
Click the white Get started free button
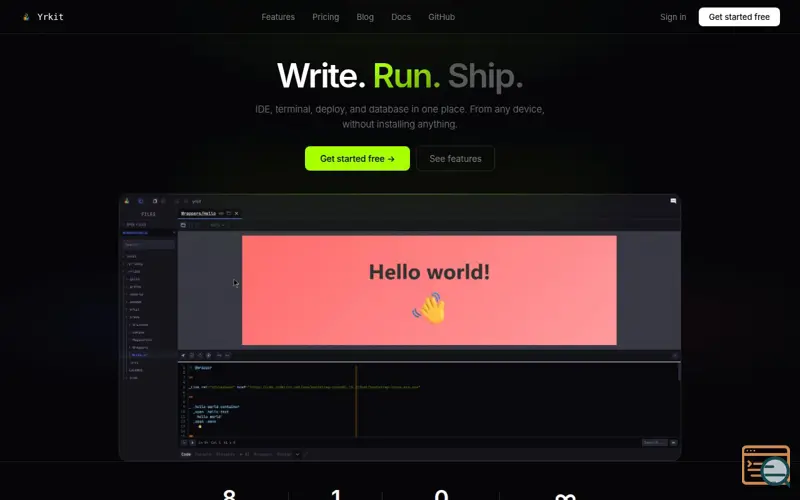click(x=739, y=17)
